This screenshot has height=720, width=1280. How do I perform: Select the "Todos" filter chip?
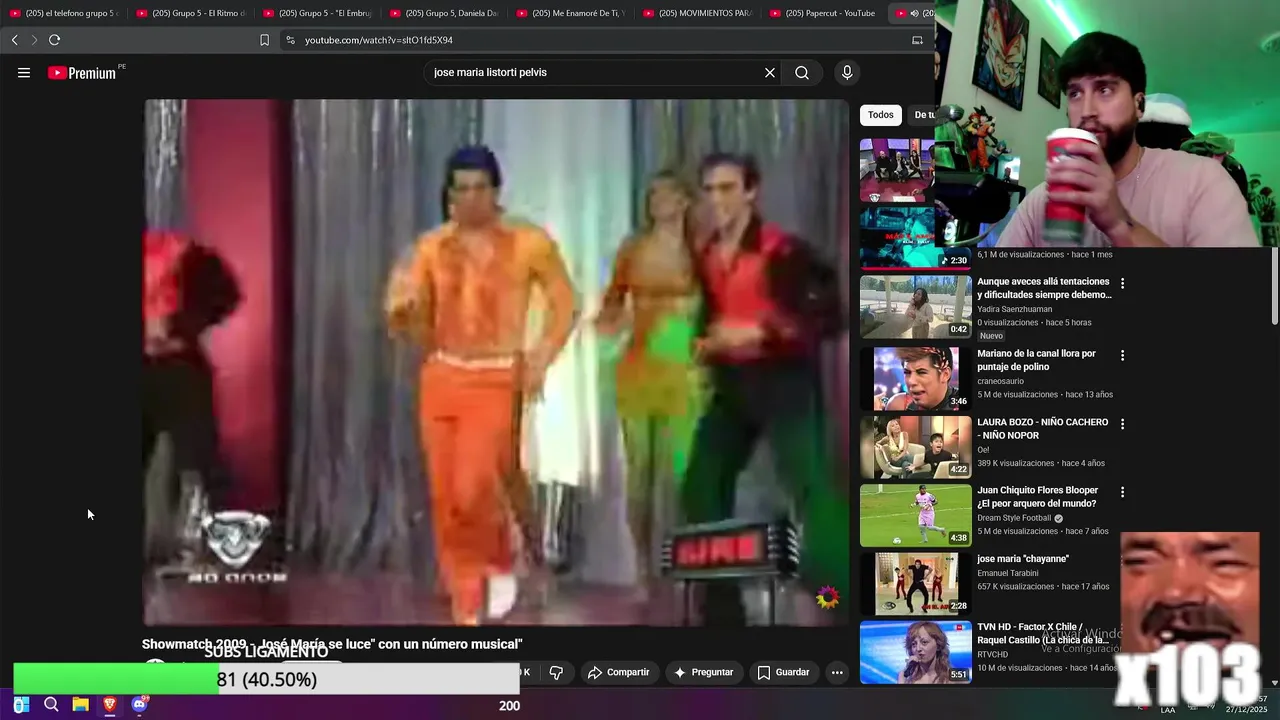(880, 115)
